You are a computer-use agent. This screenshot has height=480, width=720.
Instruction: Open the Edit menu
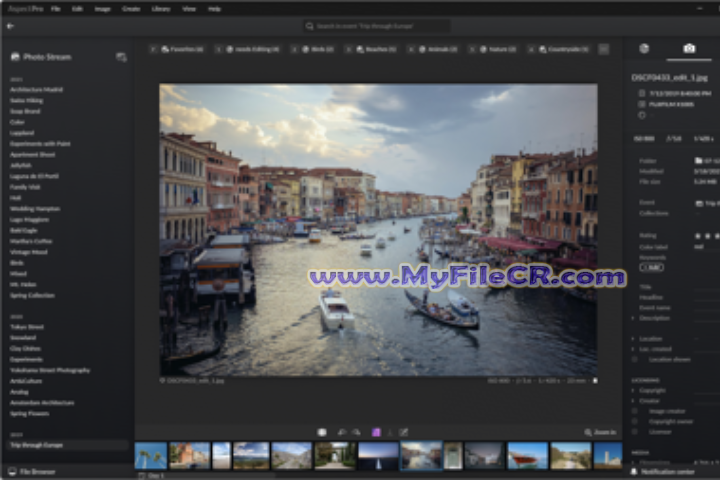(x=77, y=9)
